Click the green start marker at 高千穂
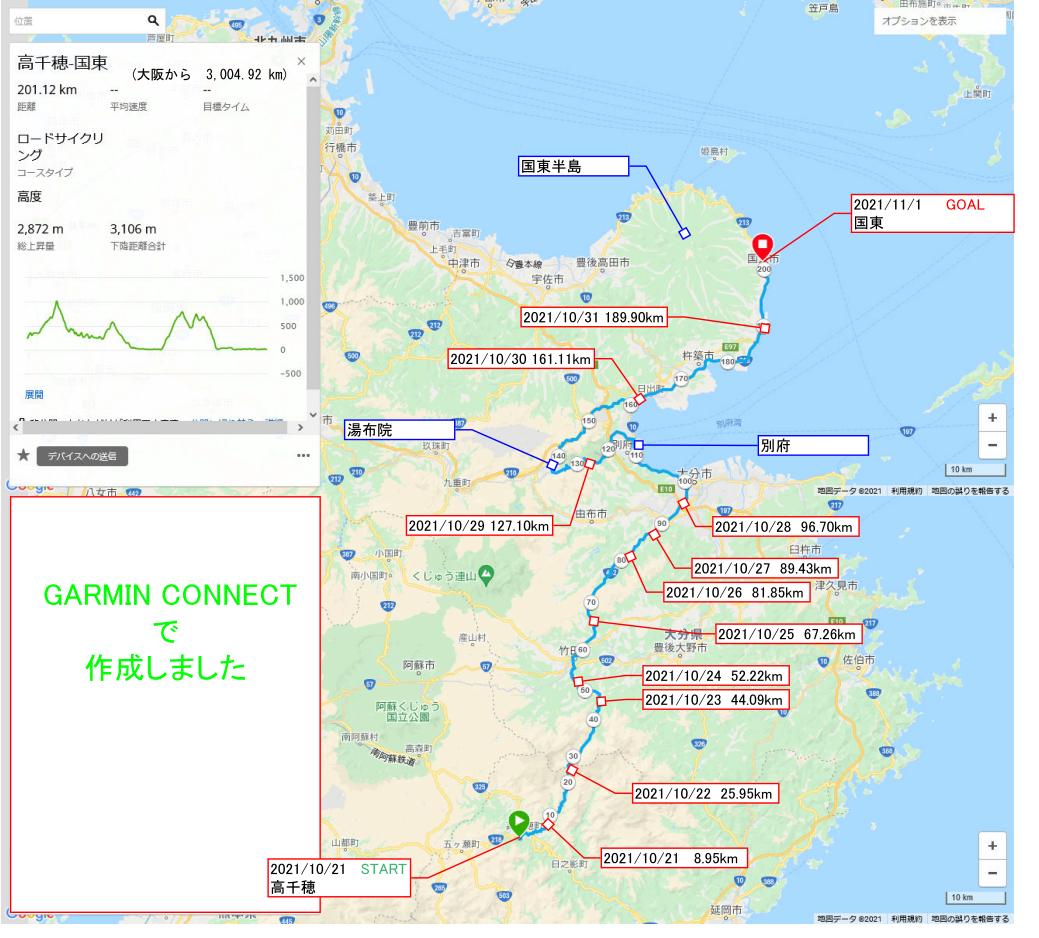The width and height of the screenshot is (1039, 938). point(519,823)
